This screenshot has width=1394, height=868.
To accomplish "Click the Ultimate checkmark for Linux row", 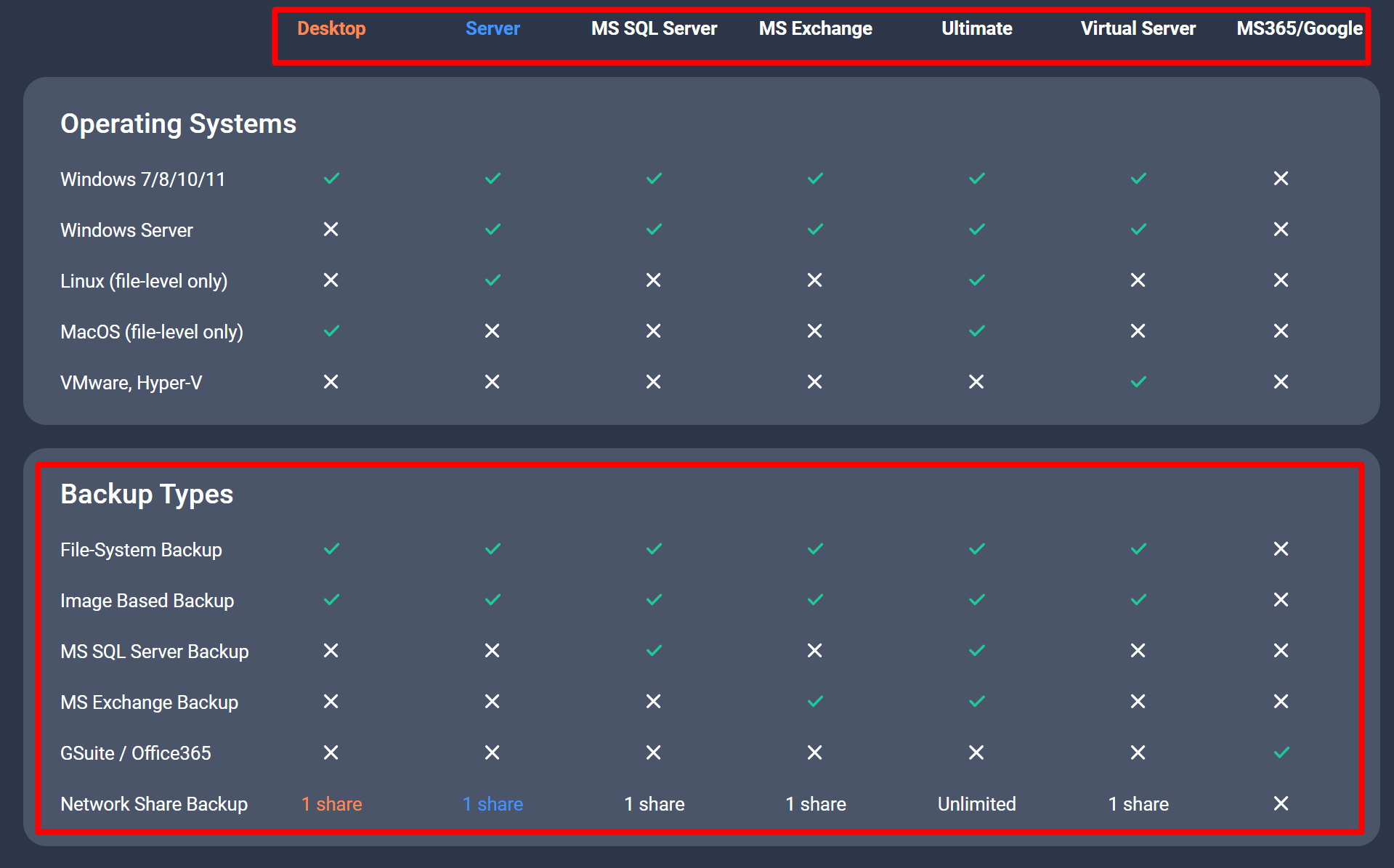I will (977, 280).
